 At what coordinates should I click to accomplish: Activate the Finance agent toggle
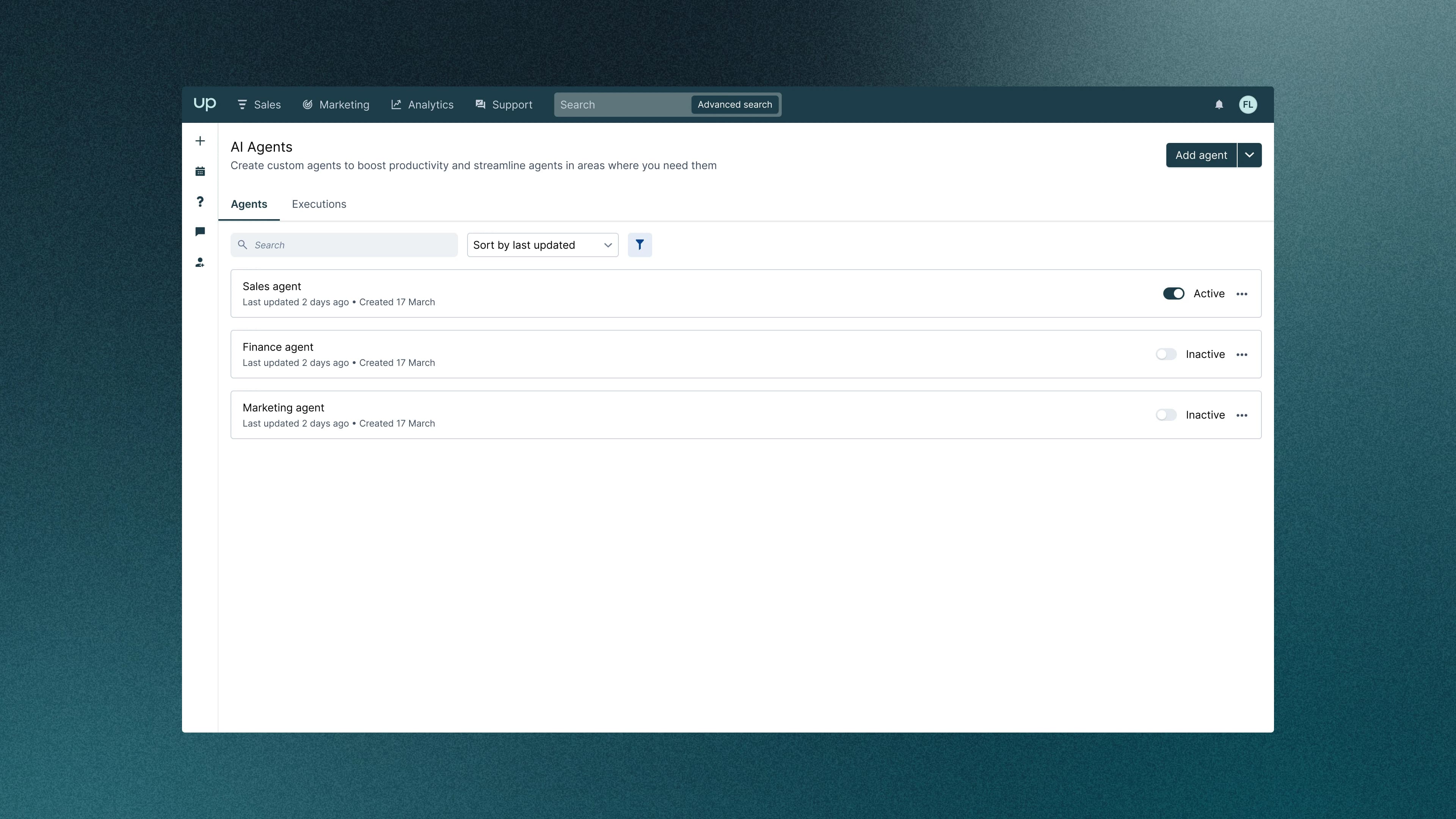click(x=1166, y=355)
